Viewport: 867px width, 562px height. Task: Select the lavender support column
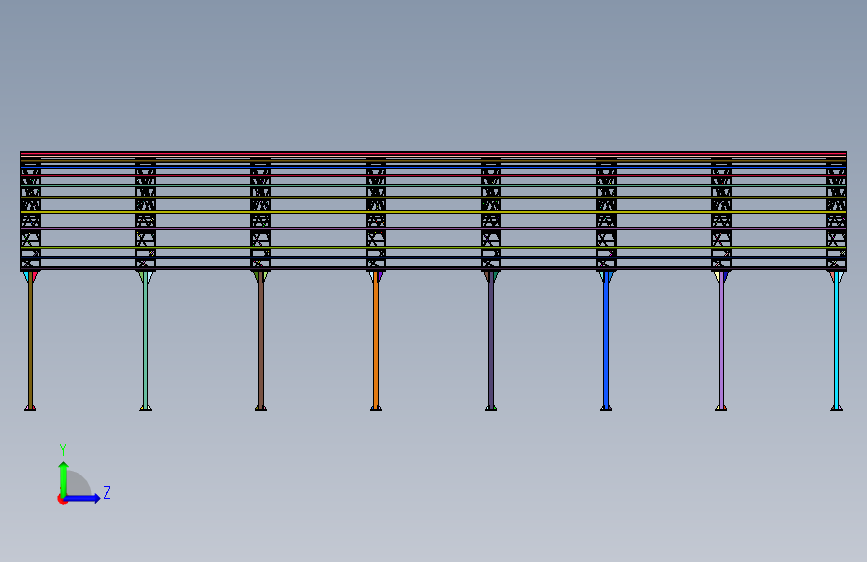[721, 340]
